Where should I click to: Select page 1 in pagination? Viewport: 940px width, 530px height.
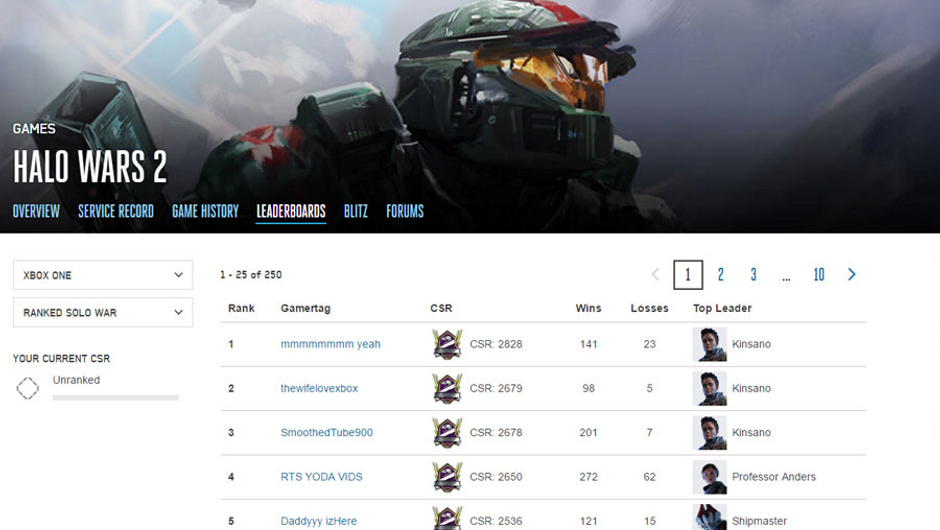tap(688, 275)
